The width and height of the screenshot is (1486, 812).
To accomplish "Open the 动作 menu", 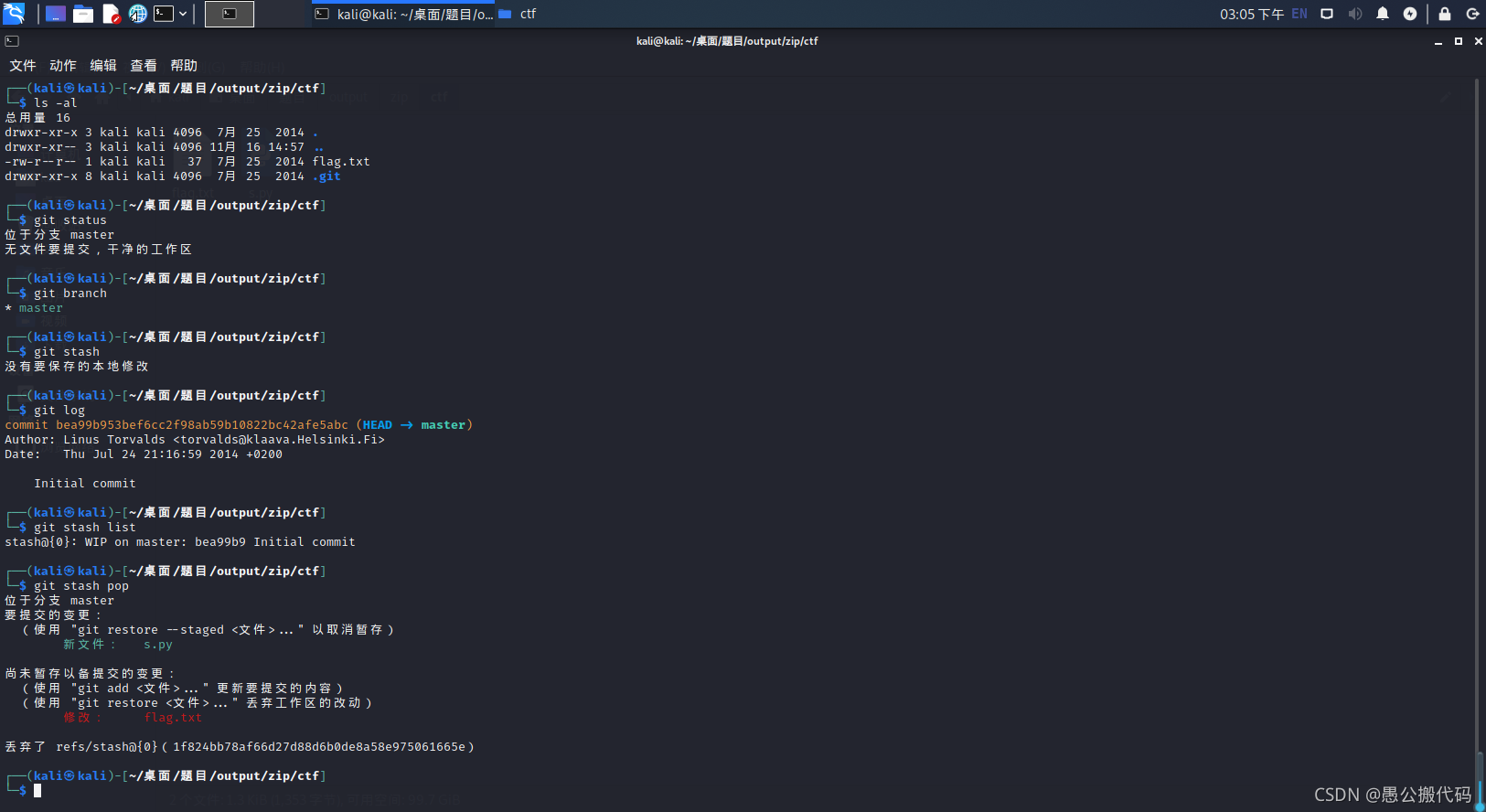I will tap(63, 66).
